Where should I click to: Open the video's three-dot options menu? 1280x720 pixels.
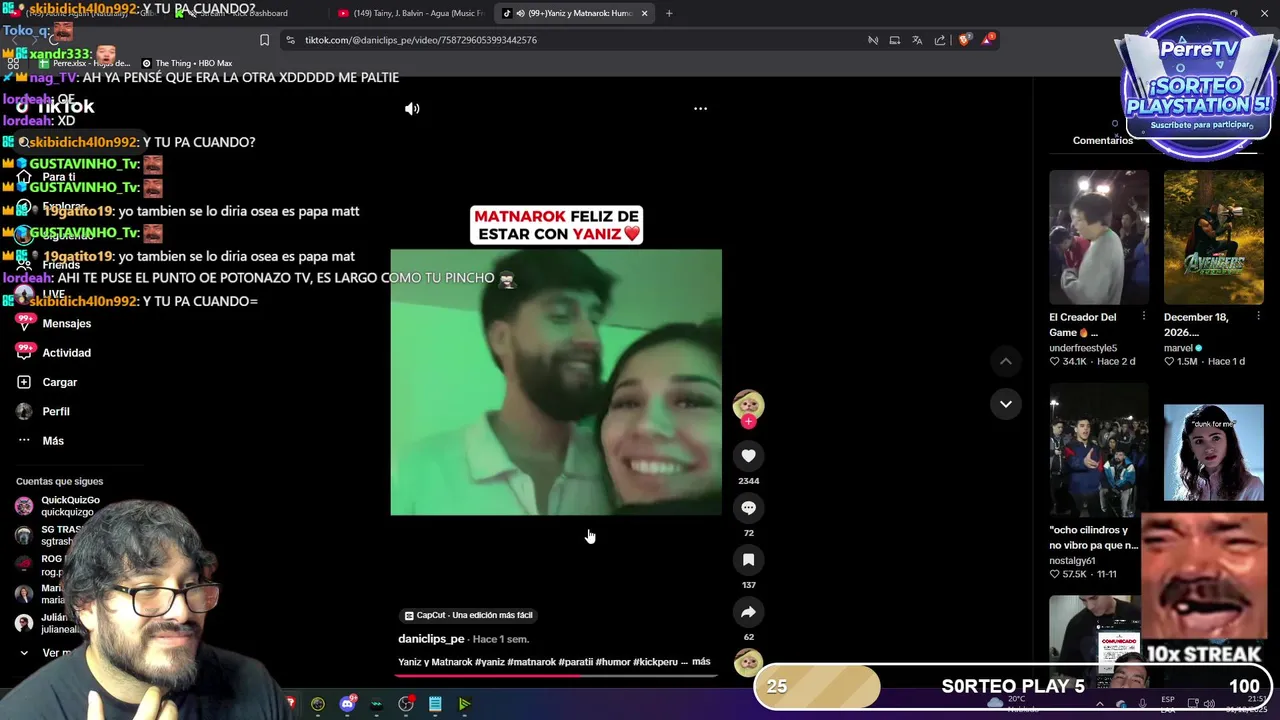tap(700, 108)
